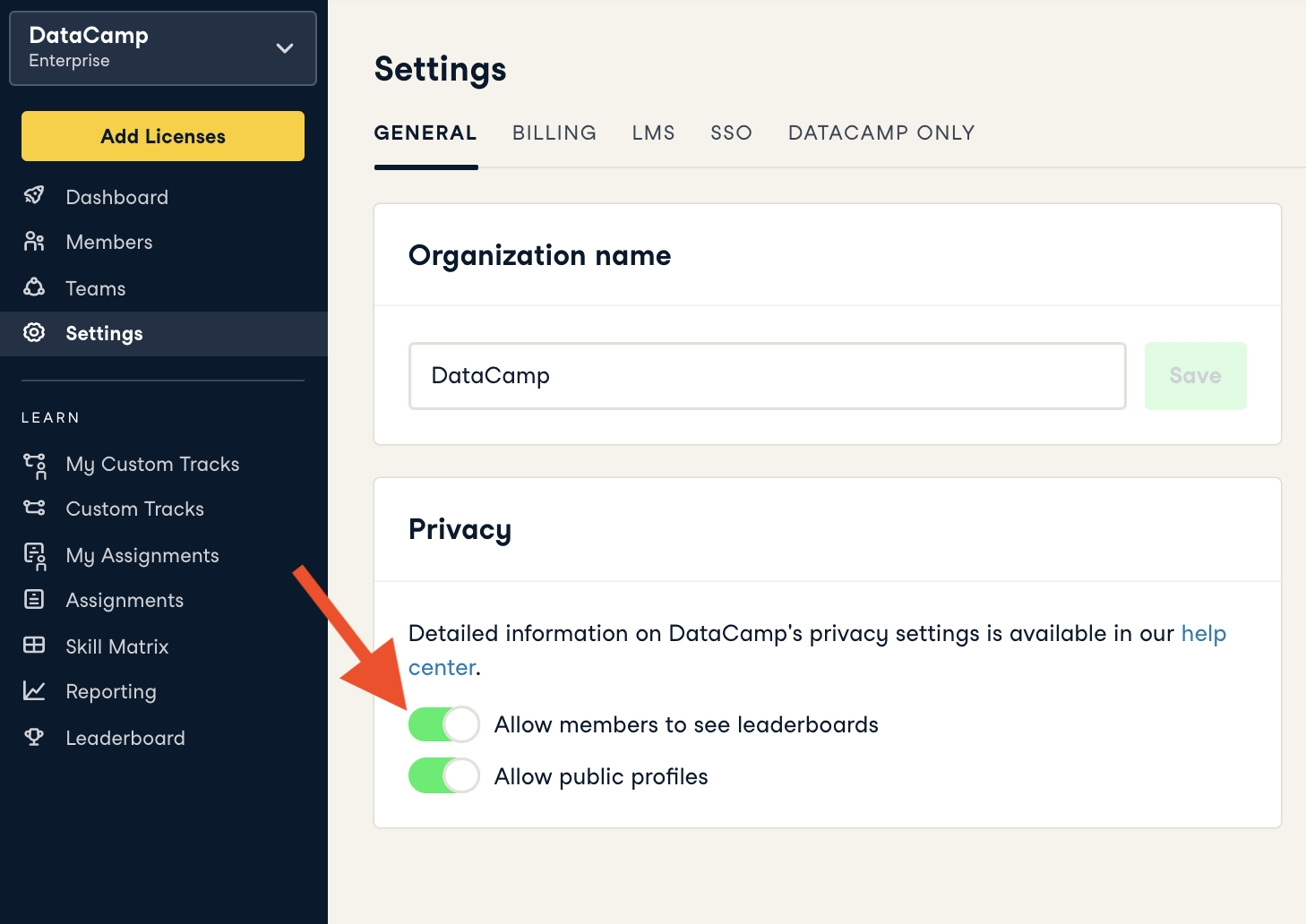Follow the help center link

1203,634
